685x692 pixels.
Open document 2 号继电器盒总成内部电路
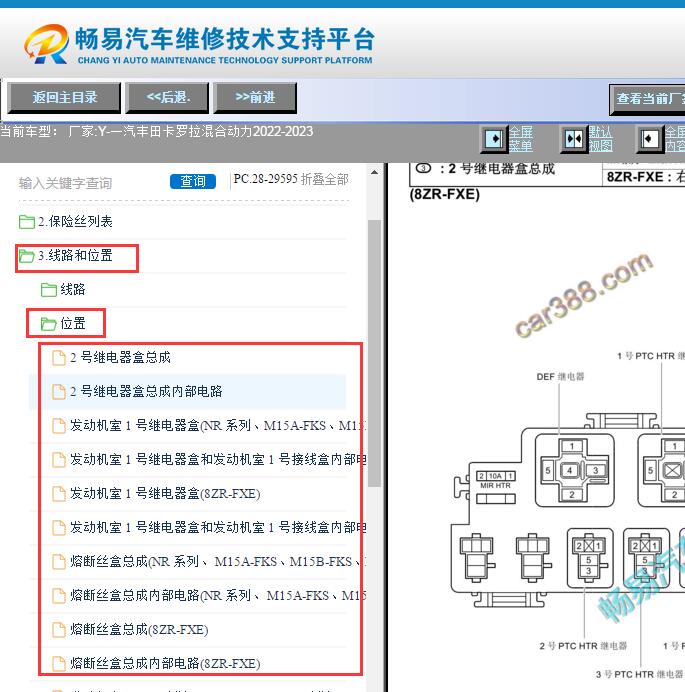146,391
